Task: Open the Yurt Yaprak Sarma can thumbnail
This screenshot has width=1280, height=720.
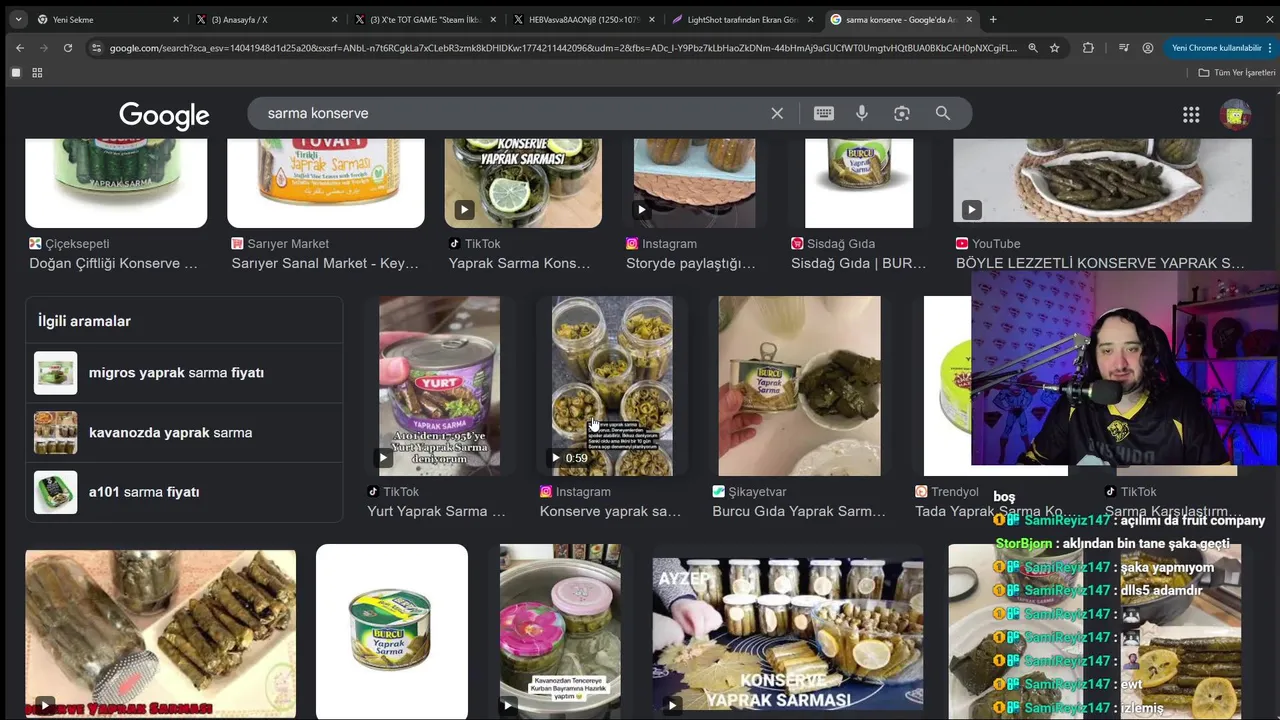Action: click(439, 385)
